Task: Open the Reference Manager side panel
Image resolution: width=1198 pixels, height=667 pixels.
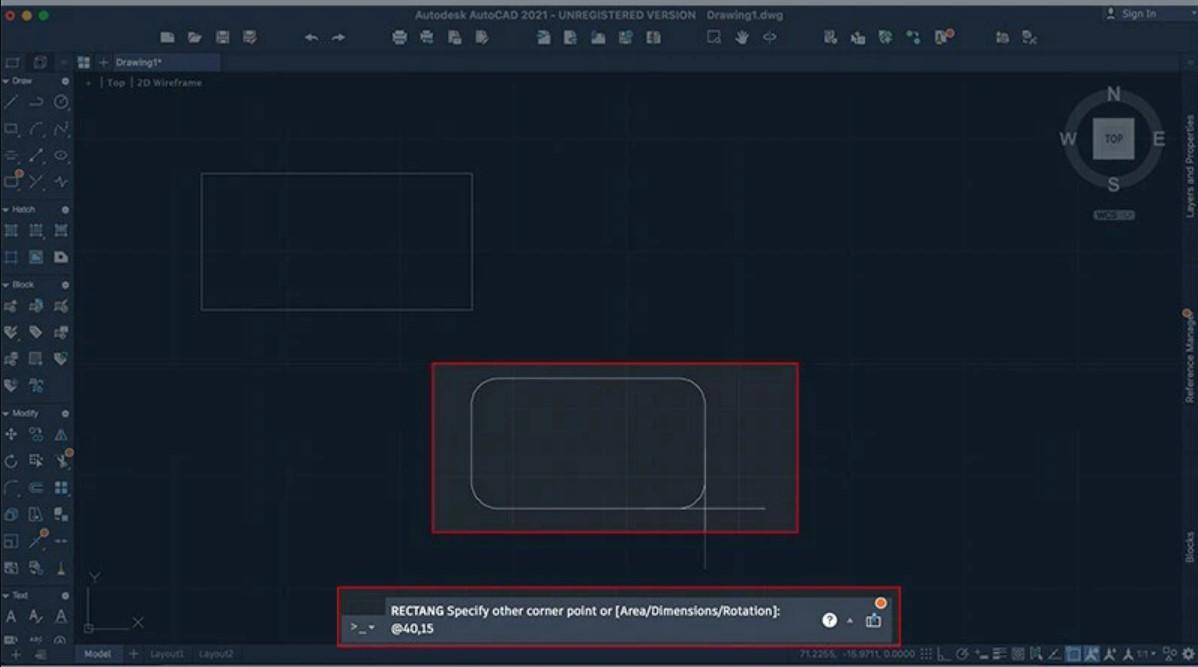Action: coord(1189,357)
